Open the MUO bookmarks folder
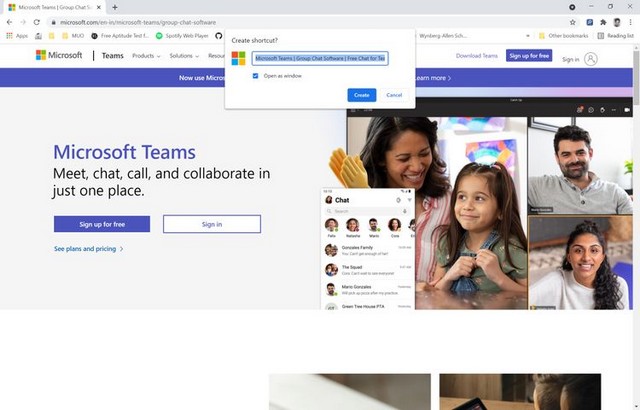 point(73,36)
